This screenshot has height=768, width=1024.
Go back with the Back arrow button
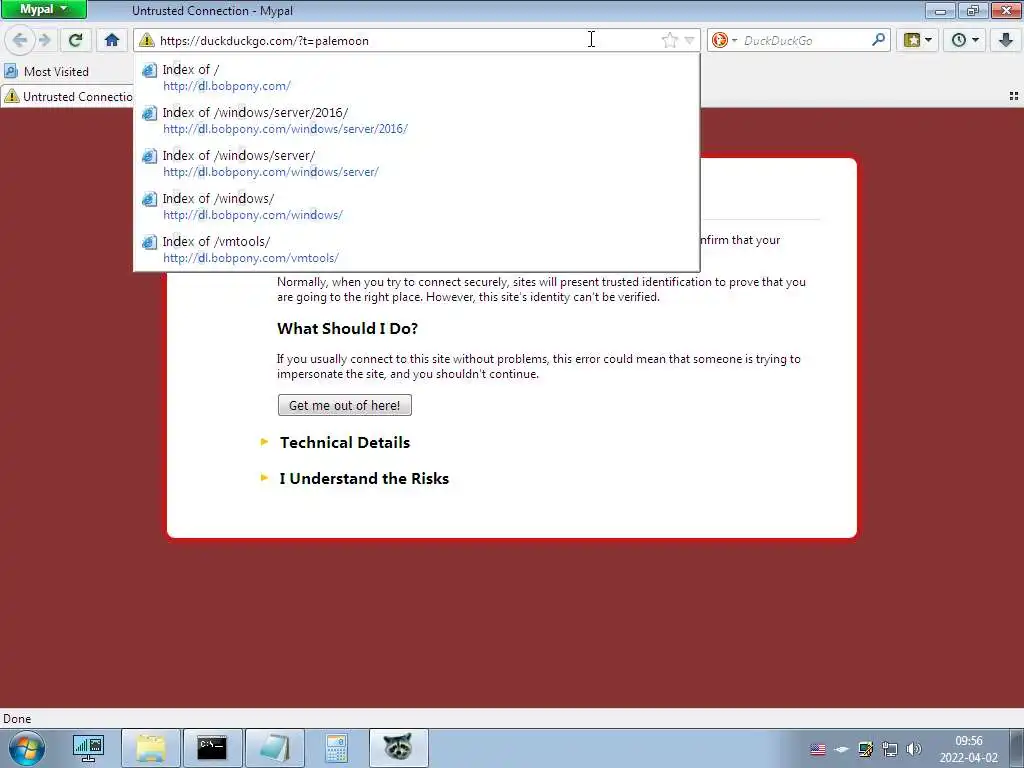tap(20, 40)
